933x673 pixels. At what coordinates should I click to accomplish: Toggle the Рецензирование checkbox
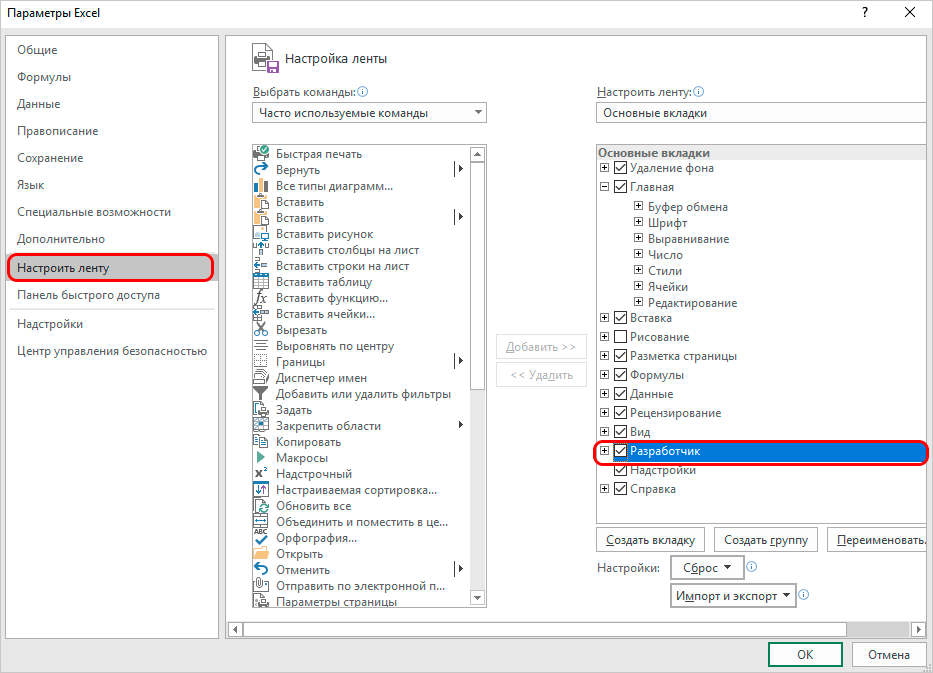click(620, 412)
